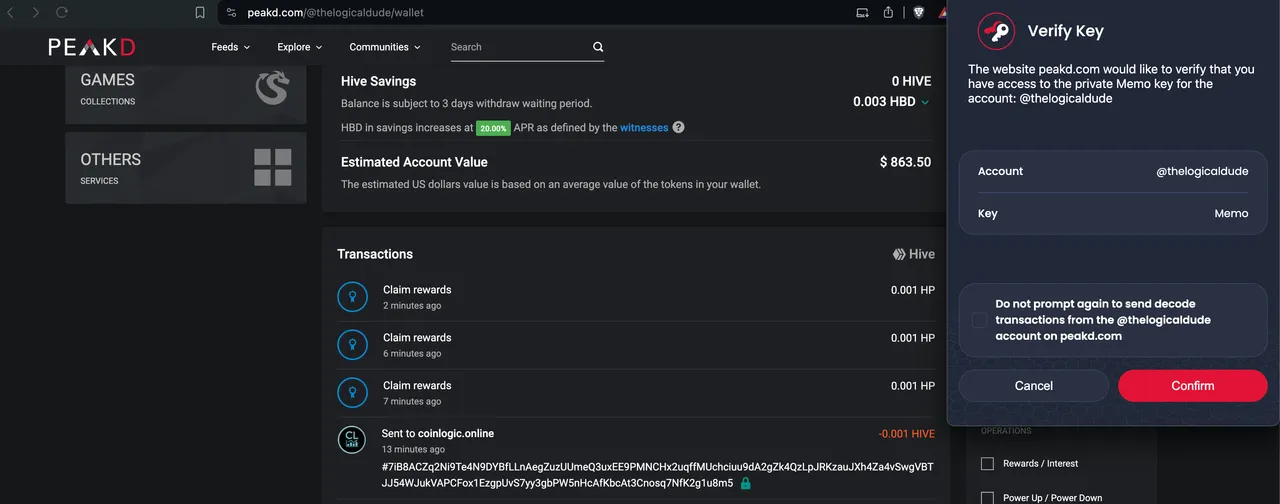Bookmark this page using the bookmark icon
1280x504 pixels.
tap(200, 13)
